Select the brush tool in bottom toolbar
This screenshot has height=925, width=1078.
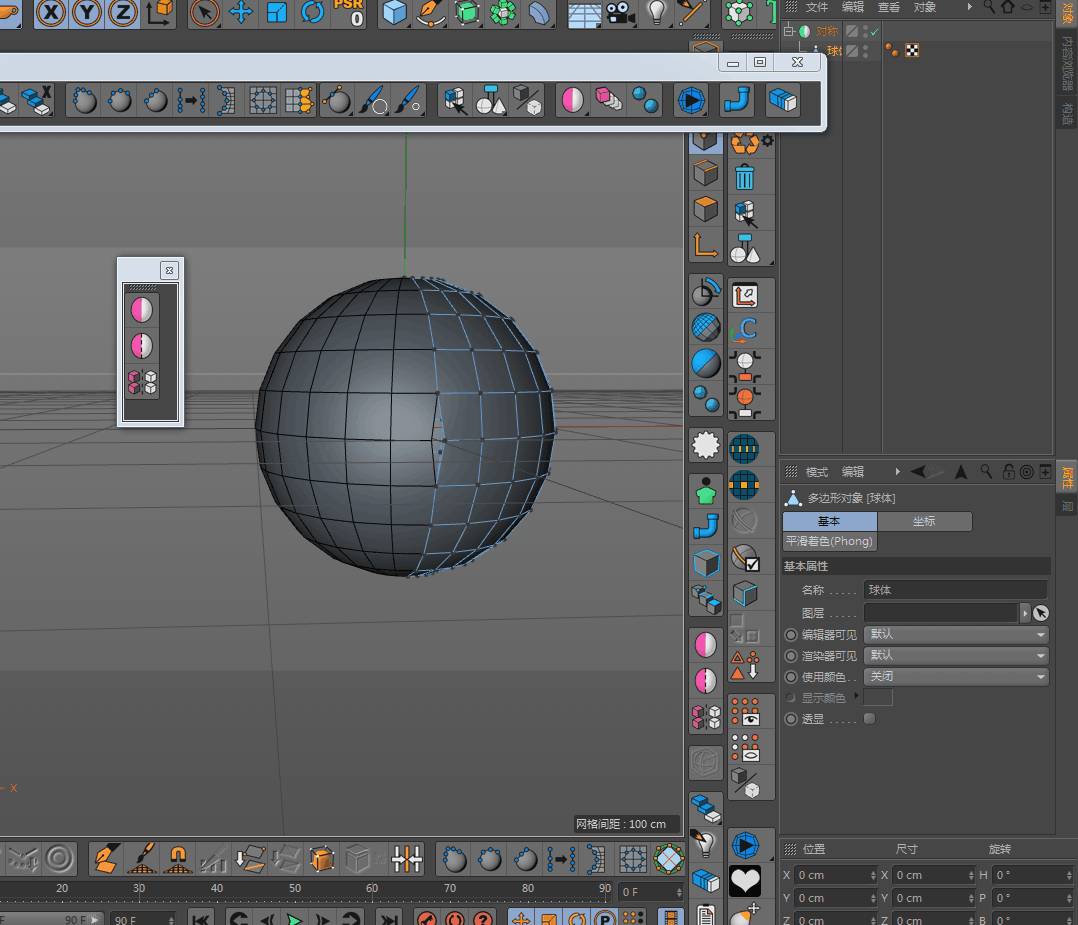pyautogui.click(x=142, y=859)
